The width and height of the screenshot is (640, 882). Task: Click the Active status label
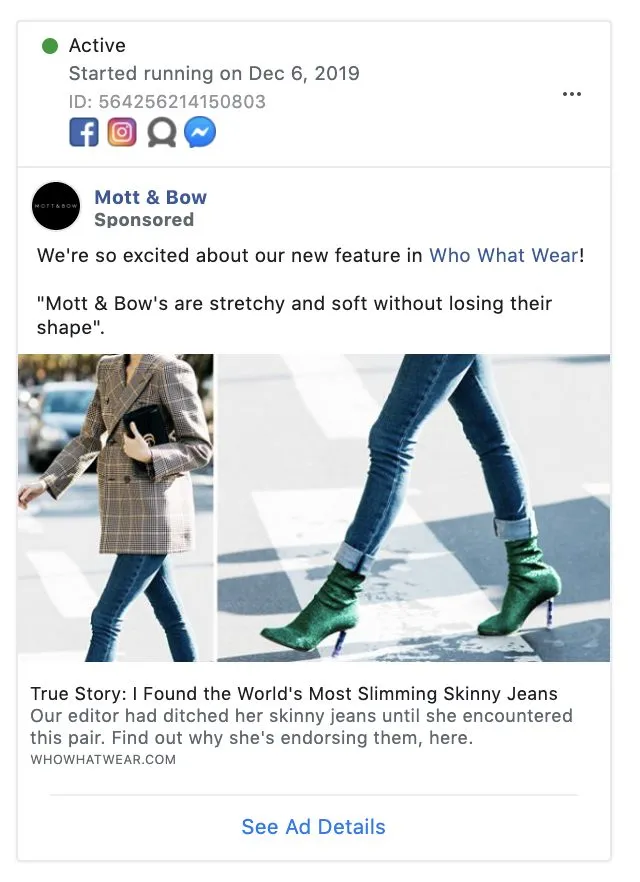pyautogui.click(x=97, y=46)
